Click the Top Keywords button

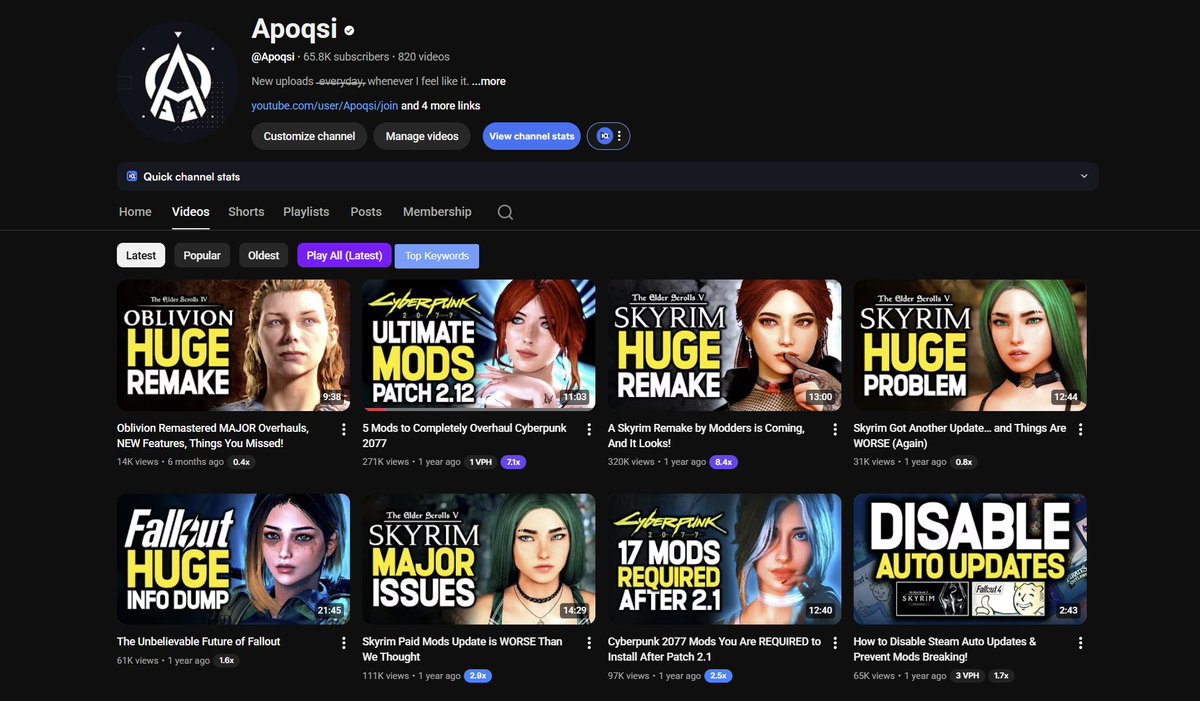tap(437, 256)
